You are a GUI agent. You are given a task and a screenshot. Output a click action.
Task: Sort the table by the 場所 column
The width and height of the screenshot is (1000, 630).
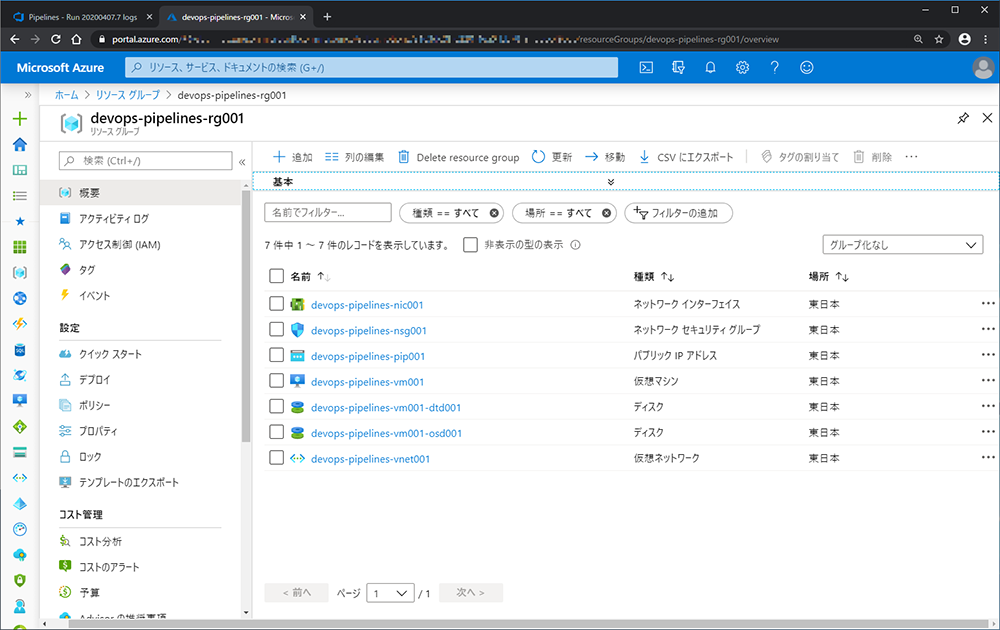tap(828, 277)
